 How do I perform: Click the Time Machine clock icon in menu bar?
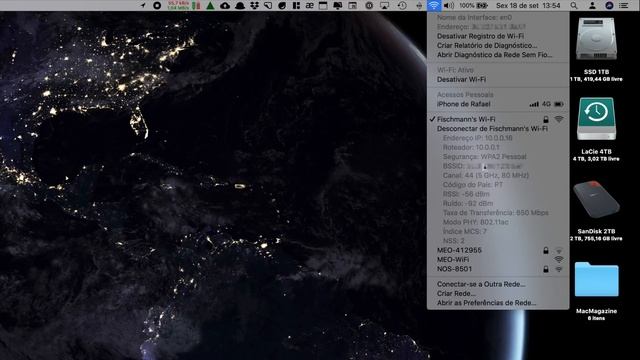click(402, 5)
